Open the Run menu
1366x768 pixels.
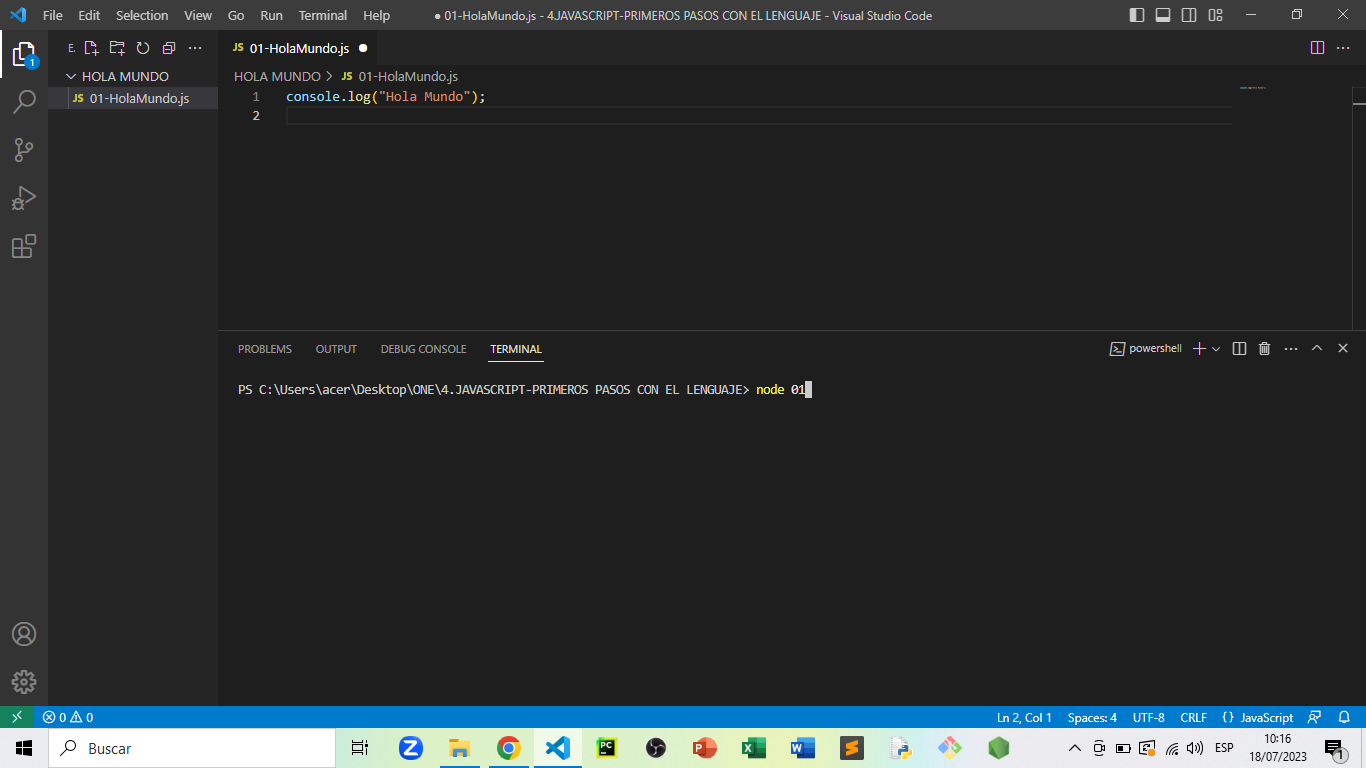pos(271,15)
